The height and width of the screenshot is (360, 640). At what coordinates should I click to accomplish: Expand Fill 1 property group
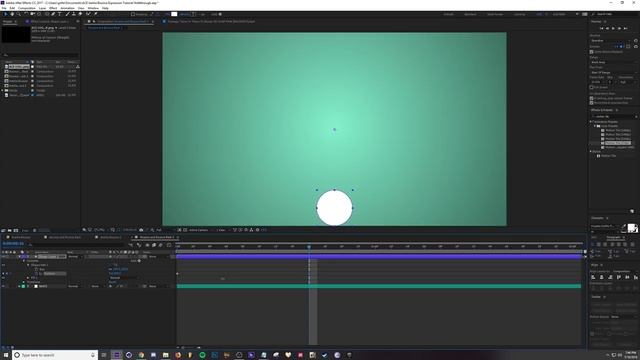[x=28, y=278]
